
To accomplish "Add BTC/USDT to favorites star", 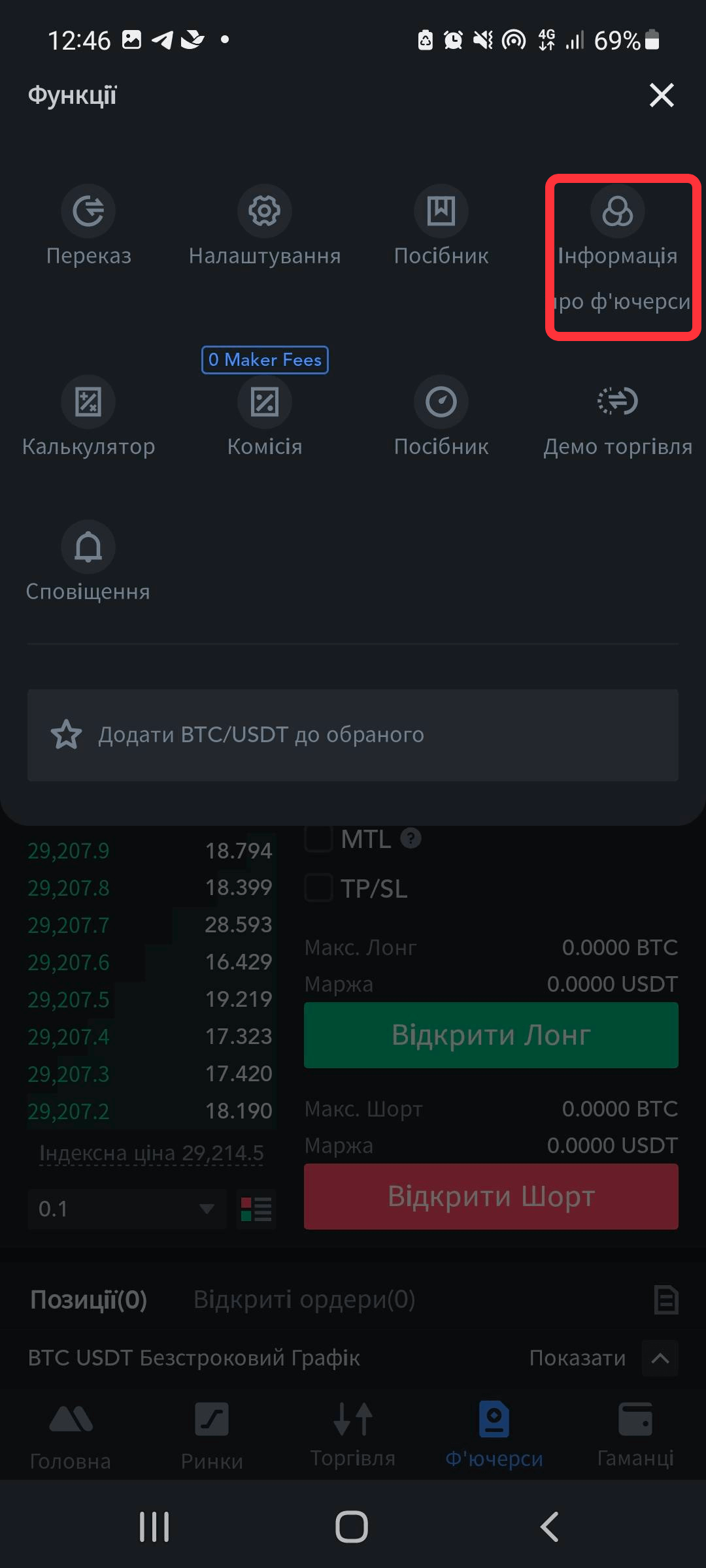I will (67, 735).
